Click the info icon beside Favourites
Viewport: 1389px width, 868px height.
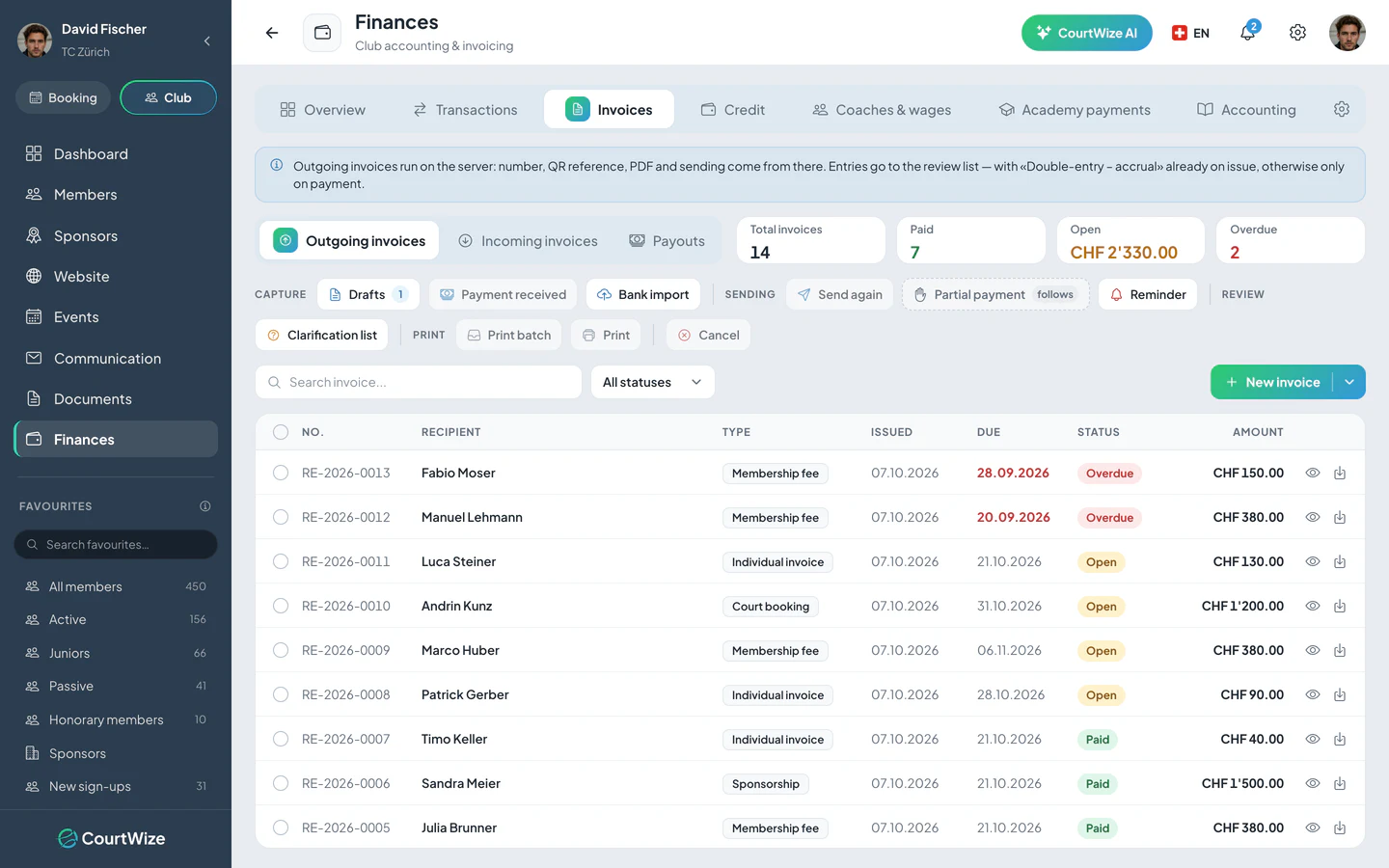coord(205,506)
